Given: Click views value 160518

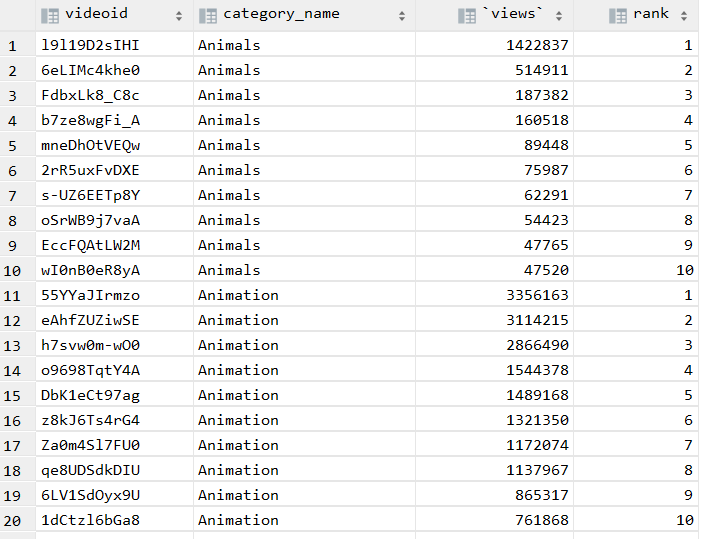Looking at the screenshot, I should (x=542, y=120).
